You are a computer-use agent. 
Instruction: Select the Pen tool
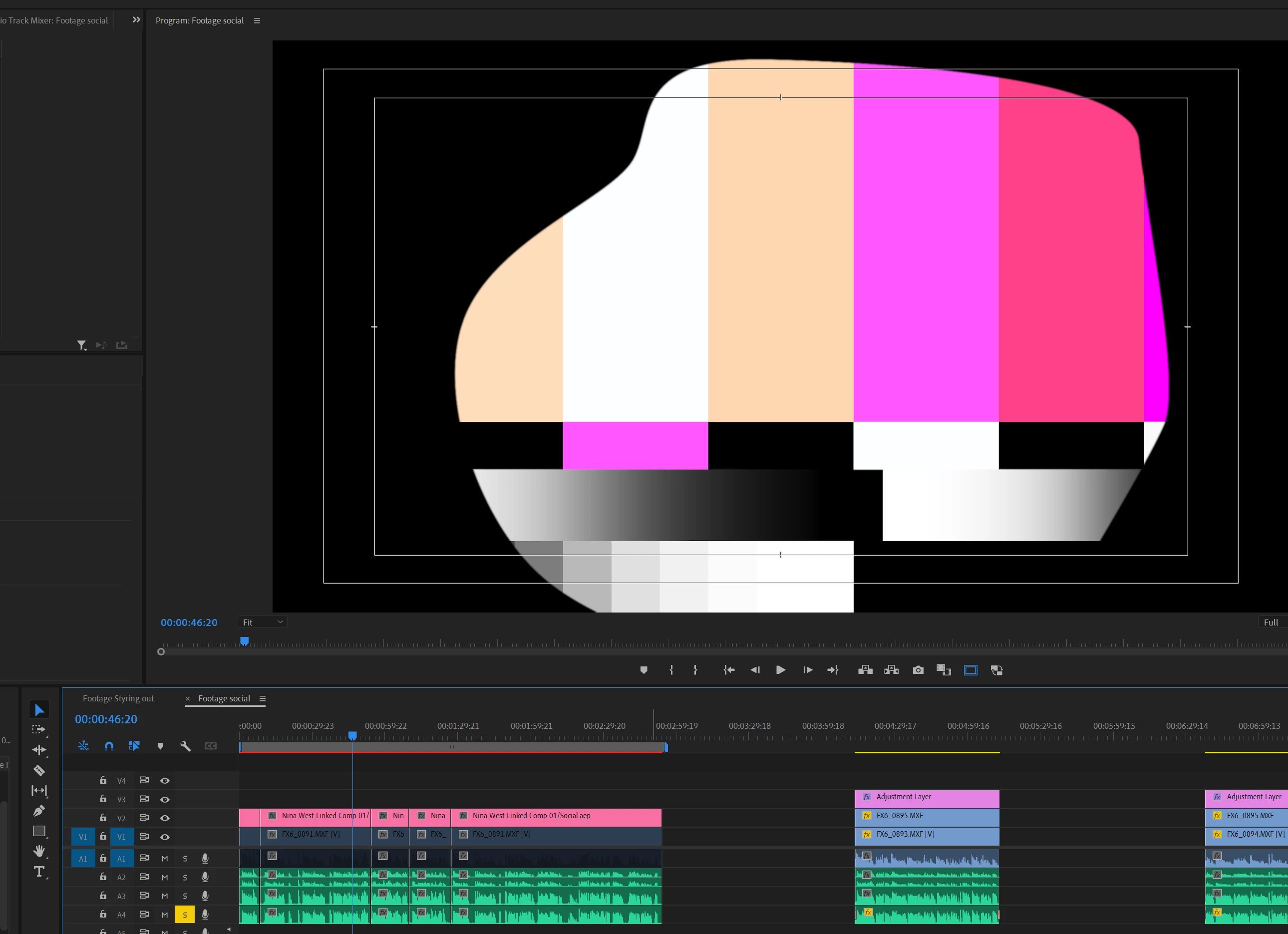39,811
